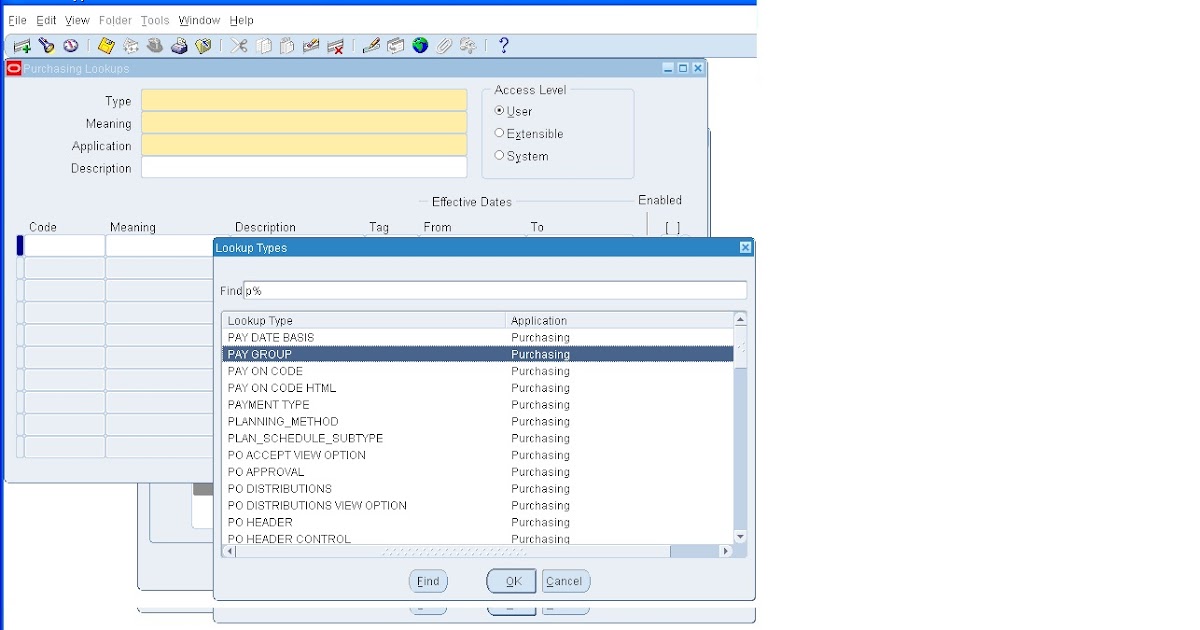Open the Folder menu
Screen dimensions: 1200x630
(x=115, y=20)
